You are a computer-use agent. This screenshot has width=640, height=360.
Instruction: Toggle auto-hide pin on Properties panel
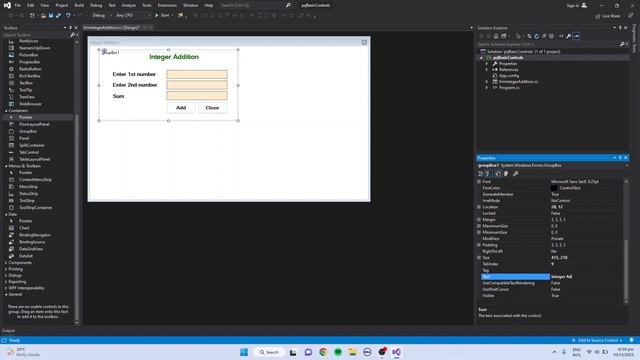(x=620, y=158)
